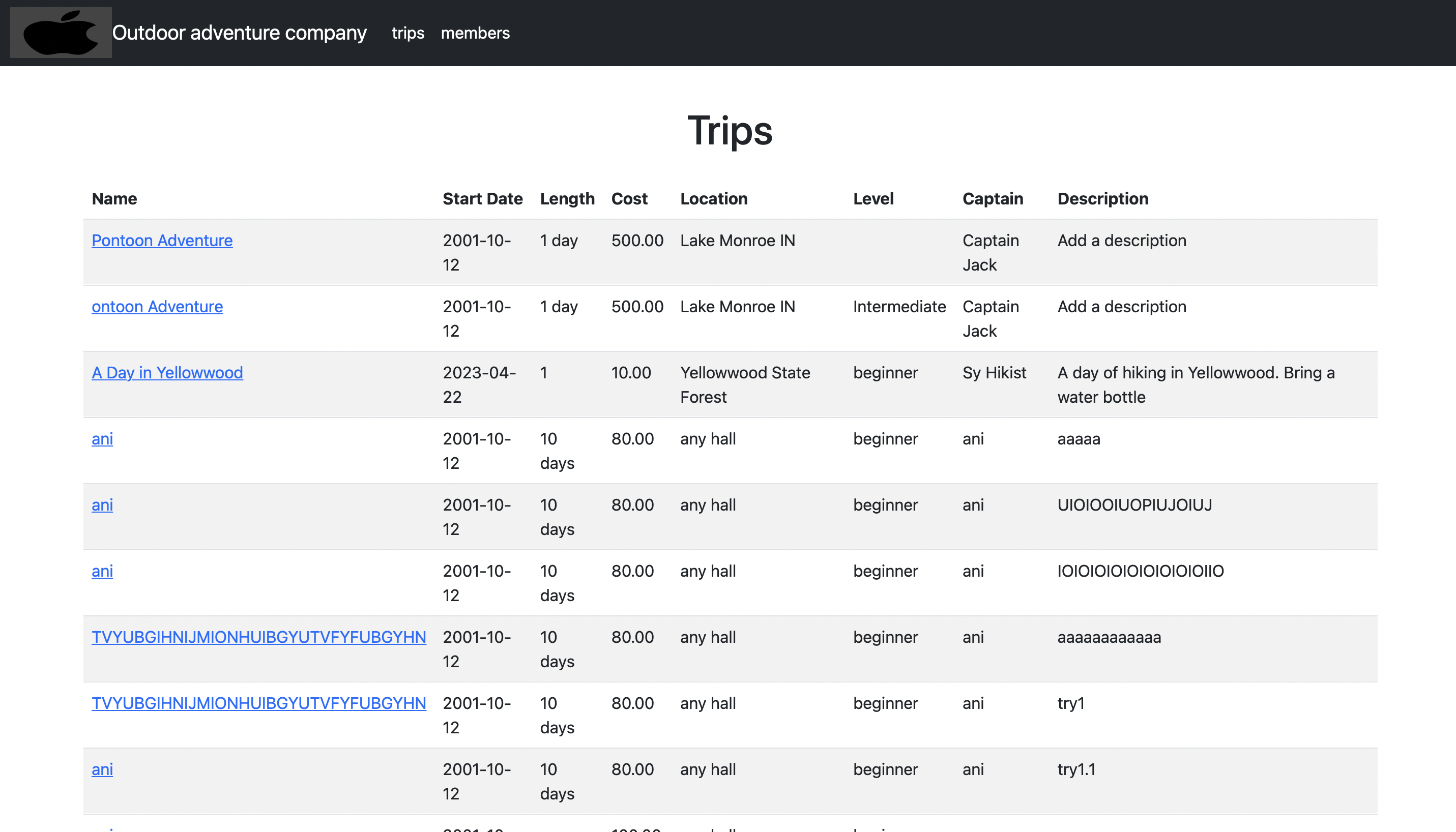1456x832 pixels.
Task: Open the ontoon Adventure trip link
Action: [x=157, y=307]
